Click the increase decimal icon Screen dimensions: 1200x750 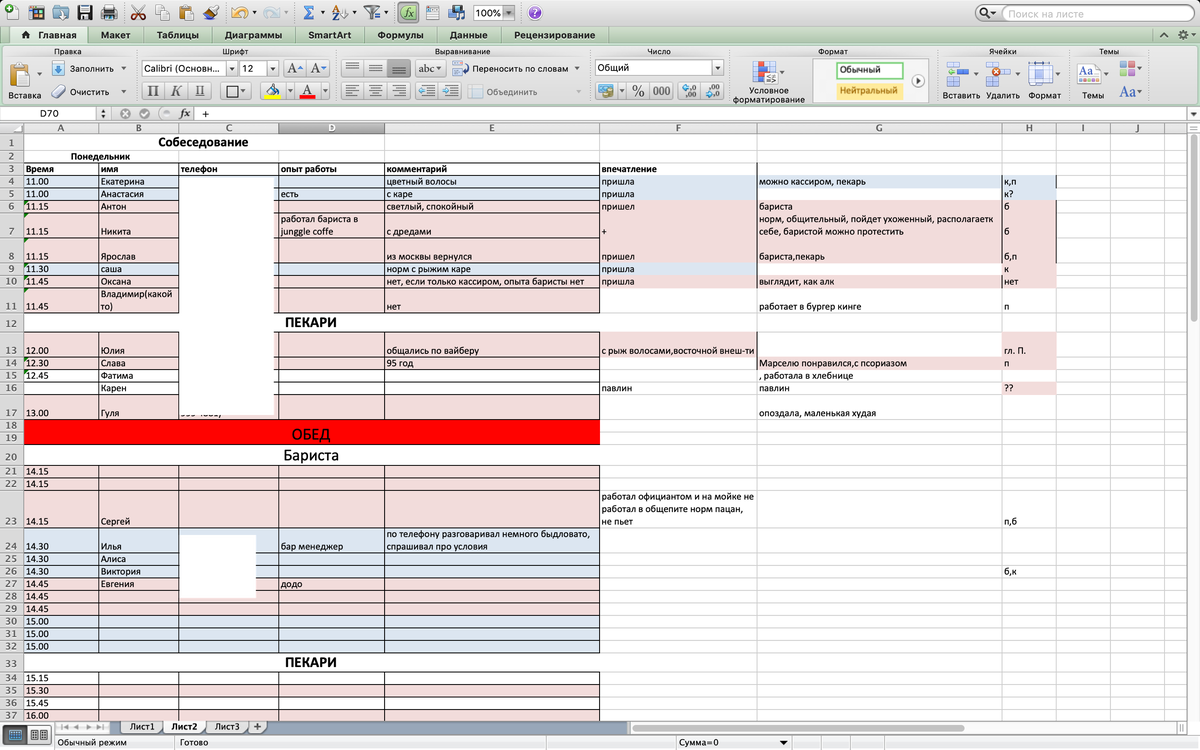(x=690, y=91)
